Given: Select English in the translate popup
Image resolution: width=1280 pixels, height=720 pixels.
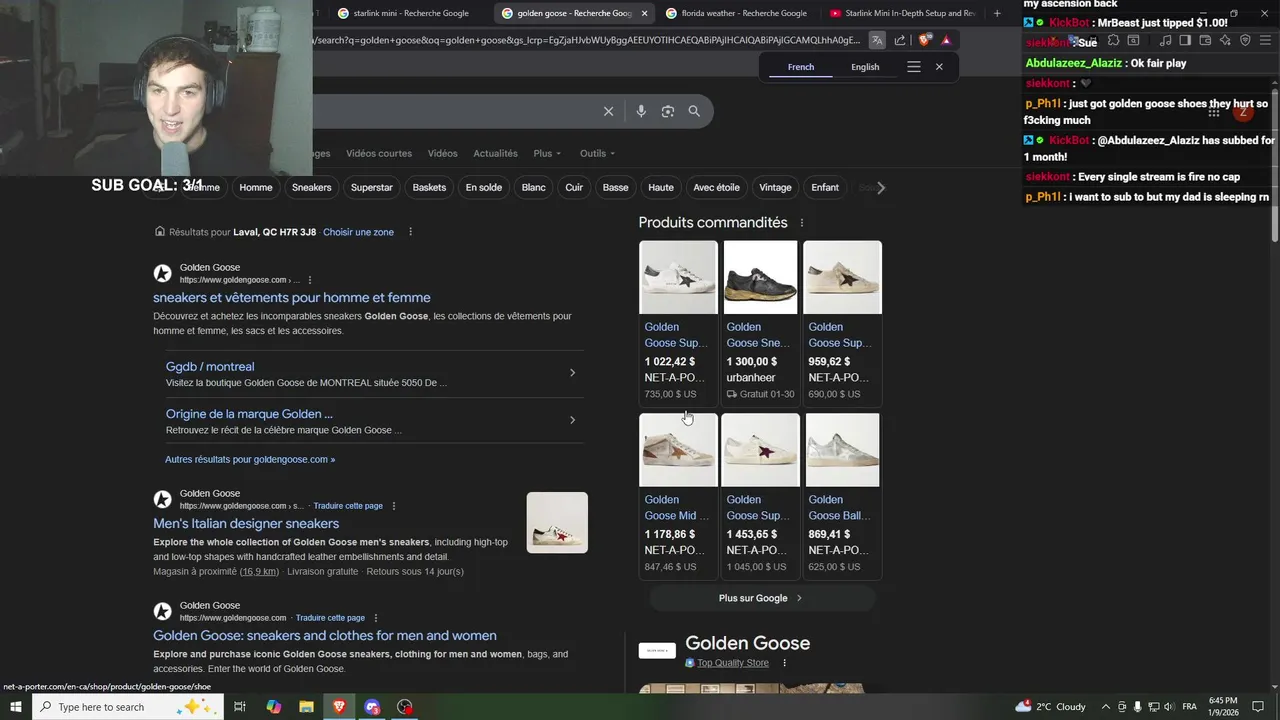Looking at the screenshot, I should (x=865, y=67).
